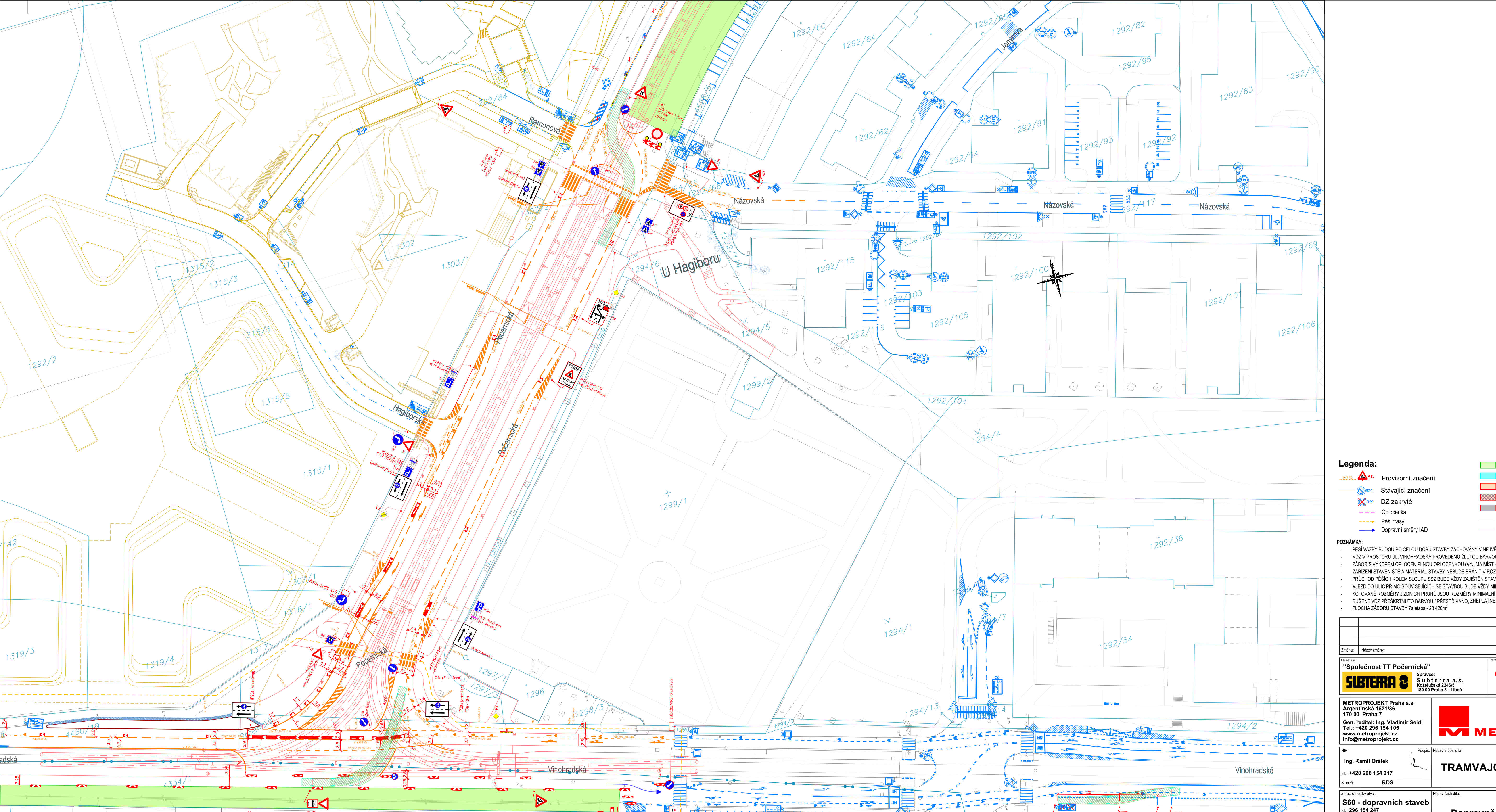
Task: Click the Názovská label below parcel 1292/90
Action: coord(1214,206)
